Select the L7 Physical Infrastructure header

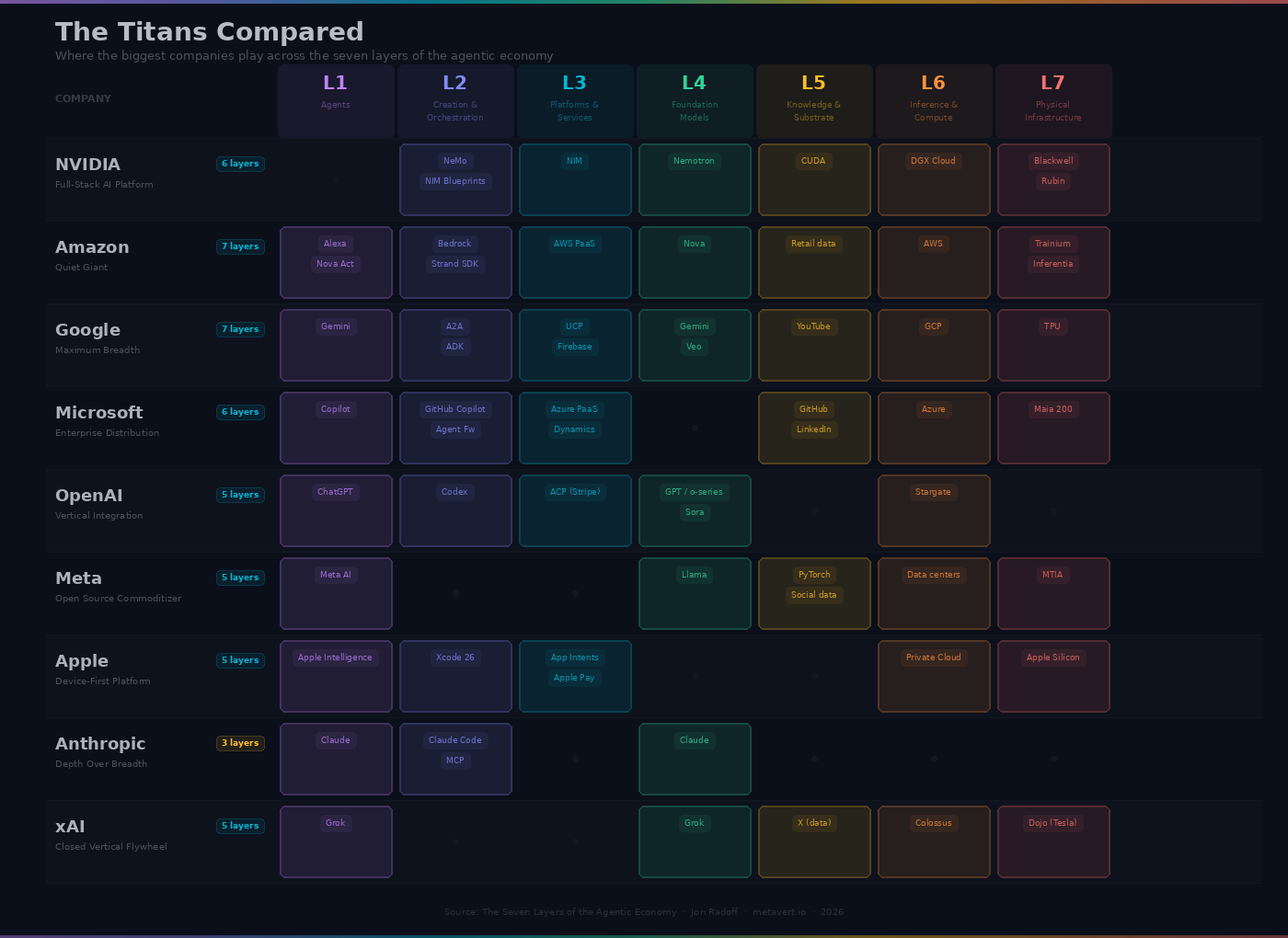(x=1053, y=101)
